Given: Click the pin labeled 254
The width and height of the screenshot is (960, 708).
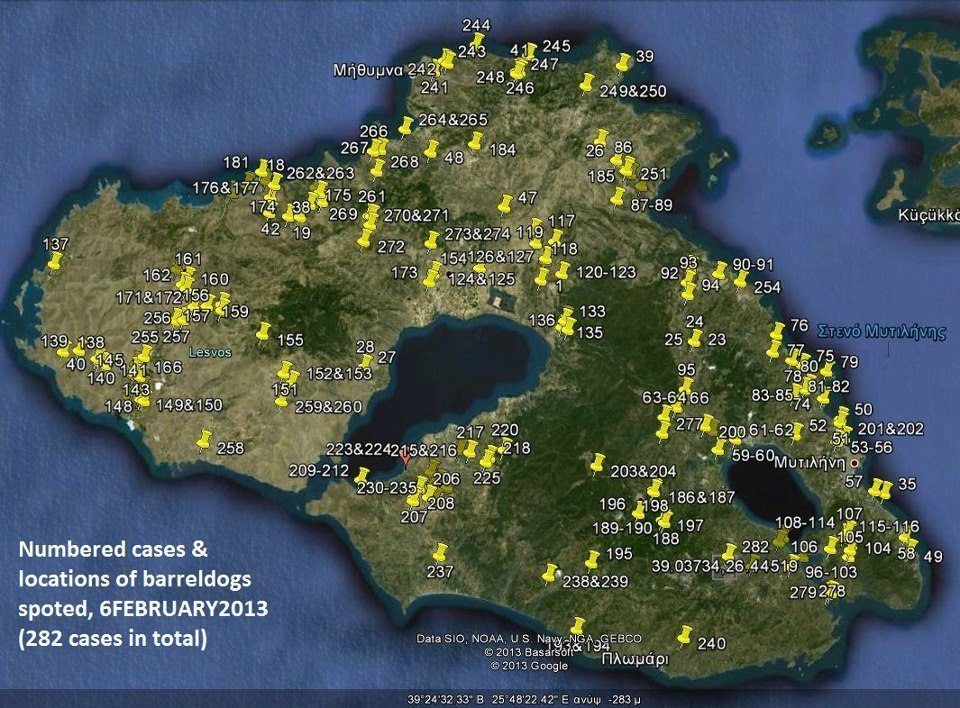Looking at the screenshot, I should [x=741, y=279].
